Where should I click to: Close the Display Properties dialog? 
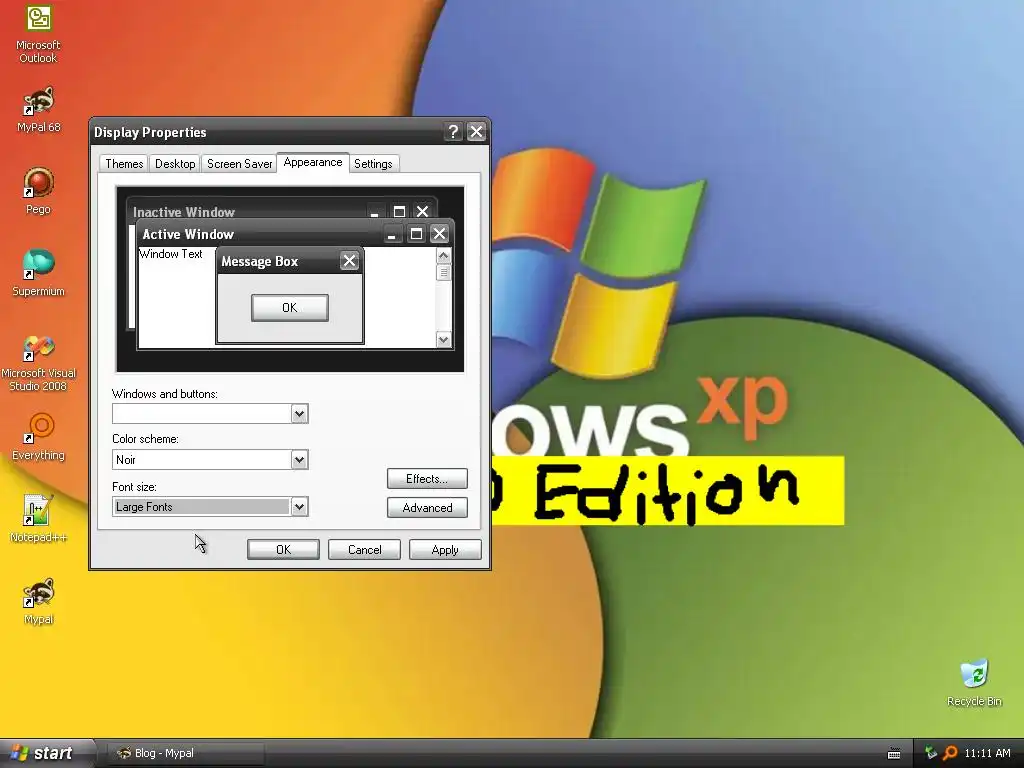[x=477, y=132]
